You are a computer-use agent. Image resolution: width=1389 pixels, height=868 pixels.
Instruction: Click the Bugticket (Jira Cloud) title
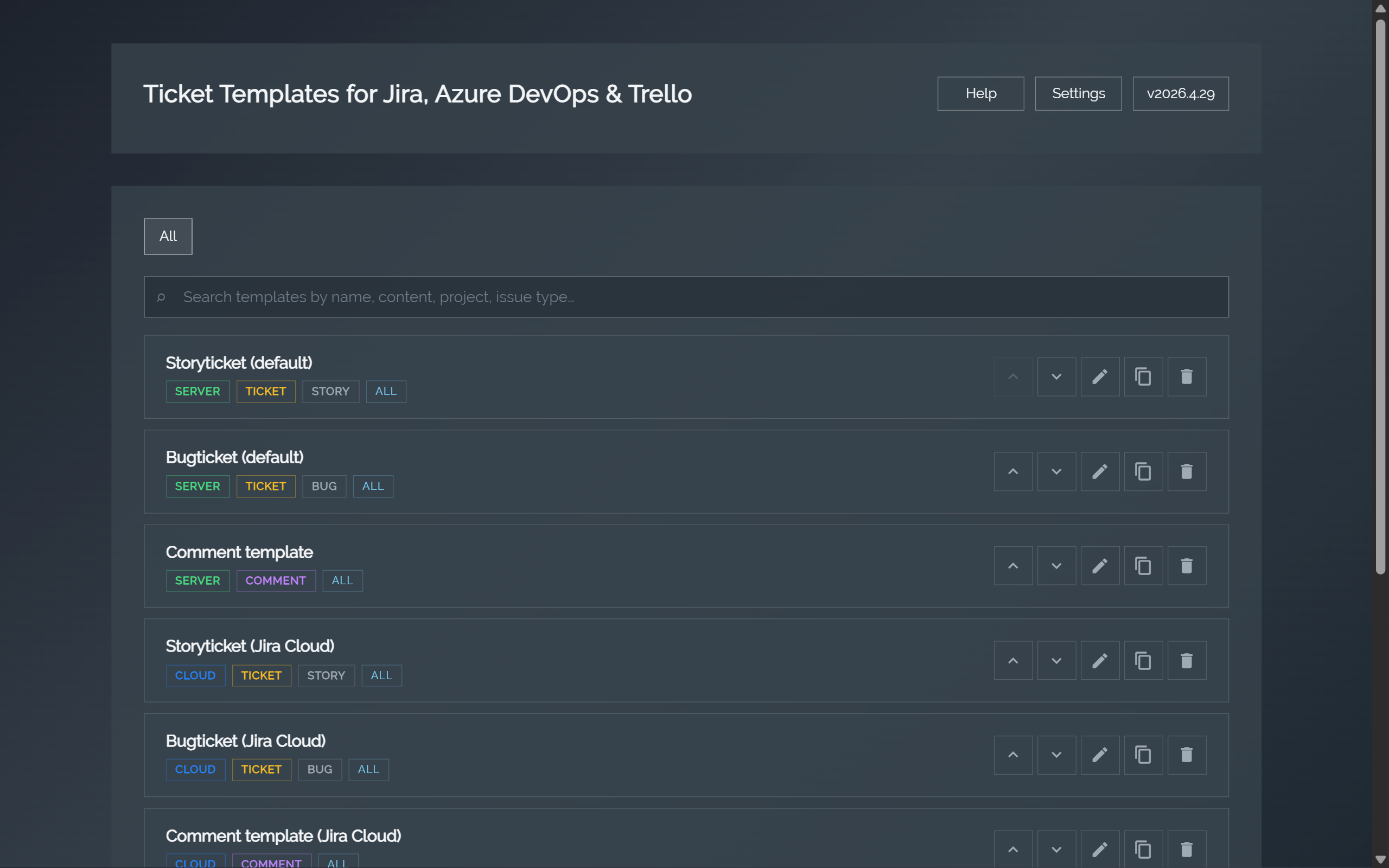(246, 741)
